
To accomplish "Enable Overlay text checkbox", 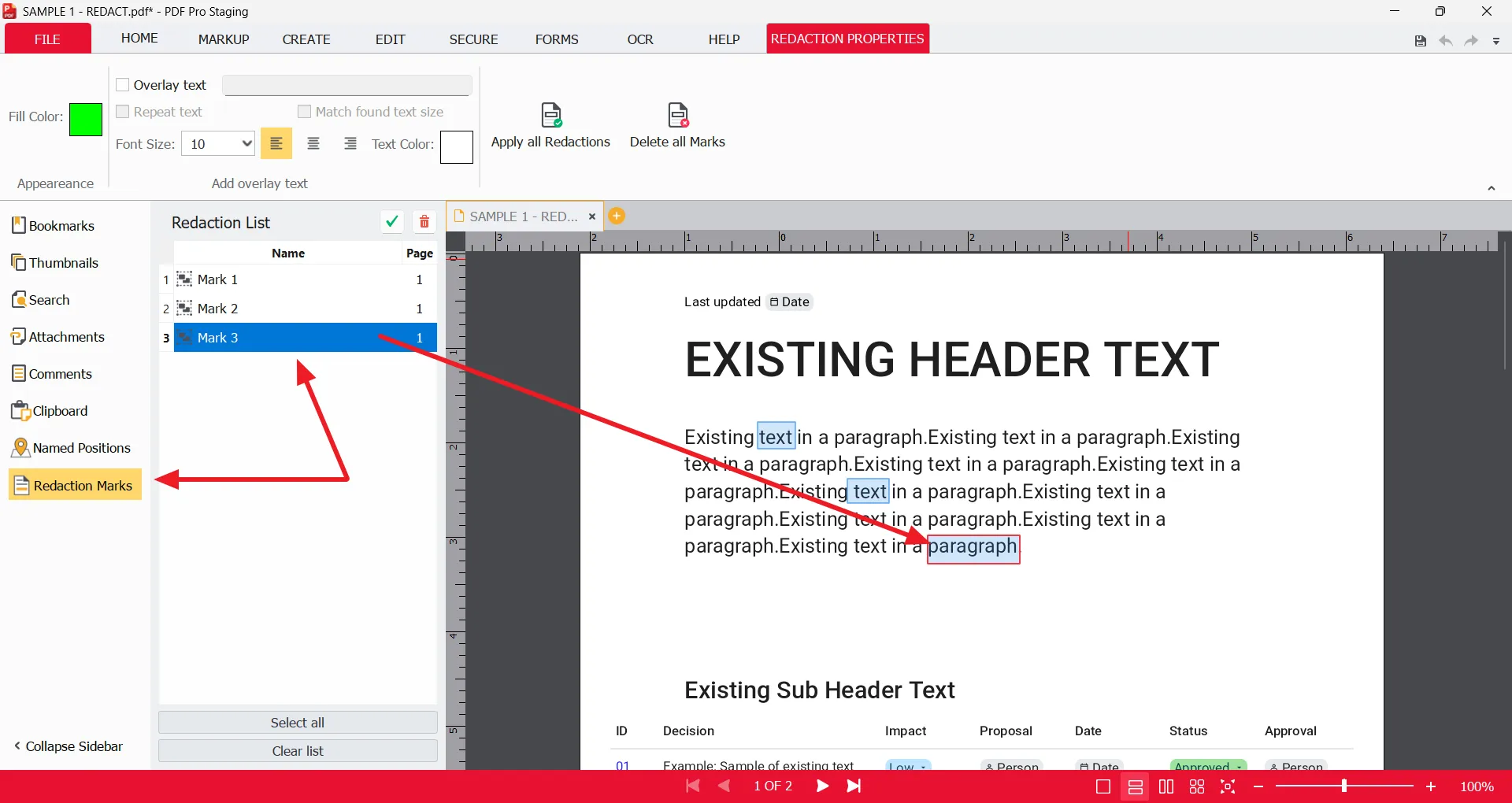I will click(123, 85).
